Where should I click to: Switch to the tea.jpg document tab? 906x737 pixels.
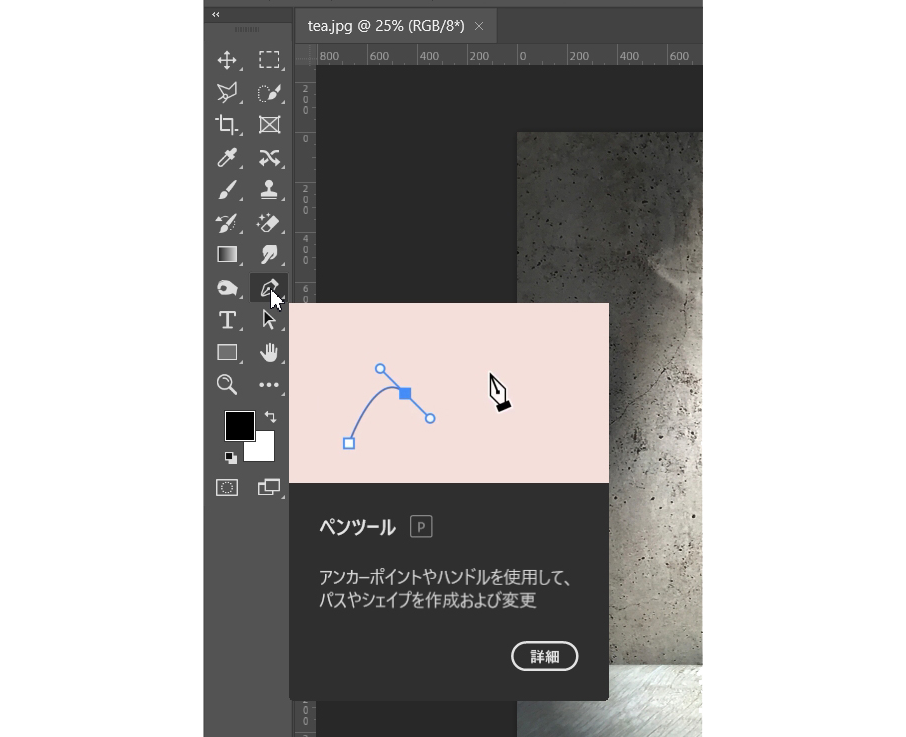386,26
